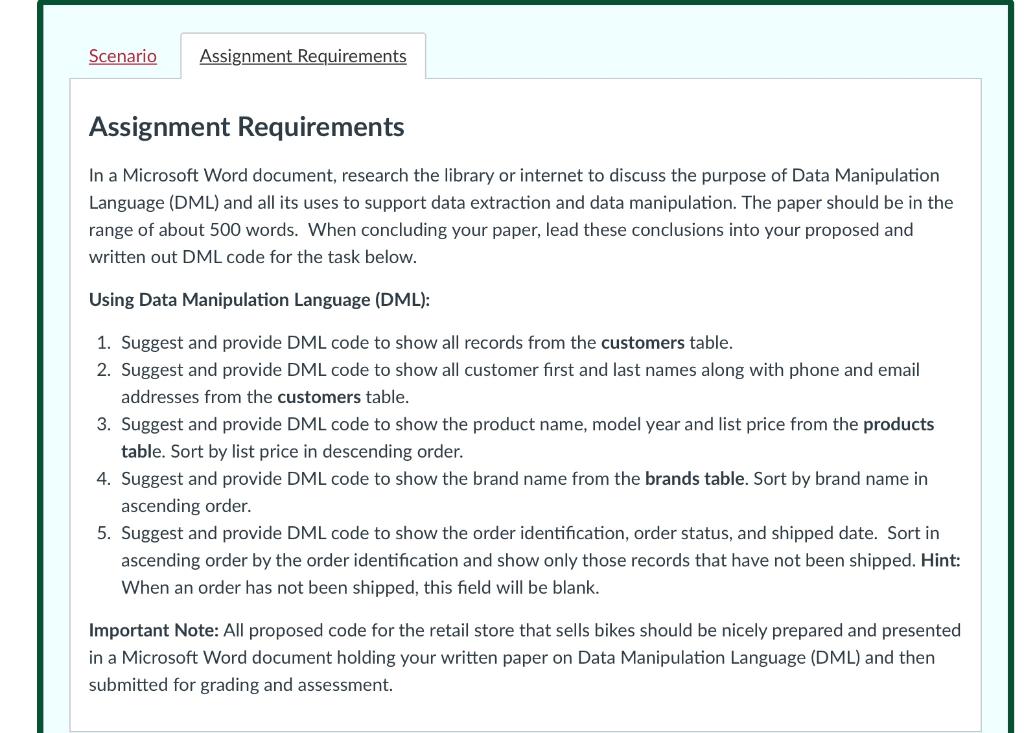The height and width of the screenshot is (733, 1024).
Task: Click the Assignment Requirements heading
Action: point(247,127)
